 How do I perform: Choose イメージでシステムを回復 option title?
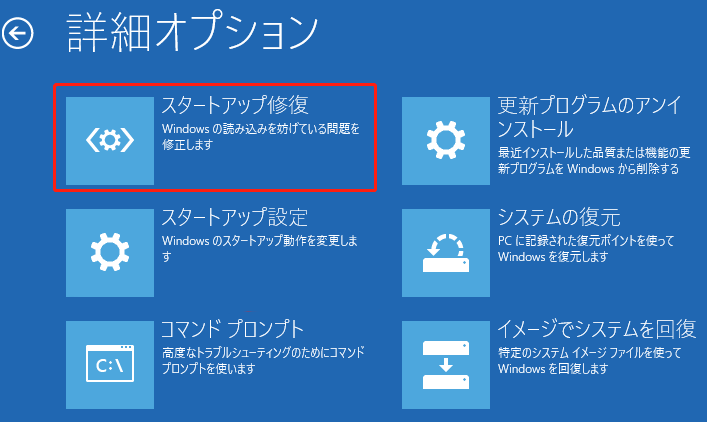click(x=597, y=330)
